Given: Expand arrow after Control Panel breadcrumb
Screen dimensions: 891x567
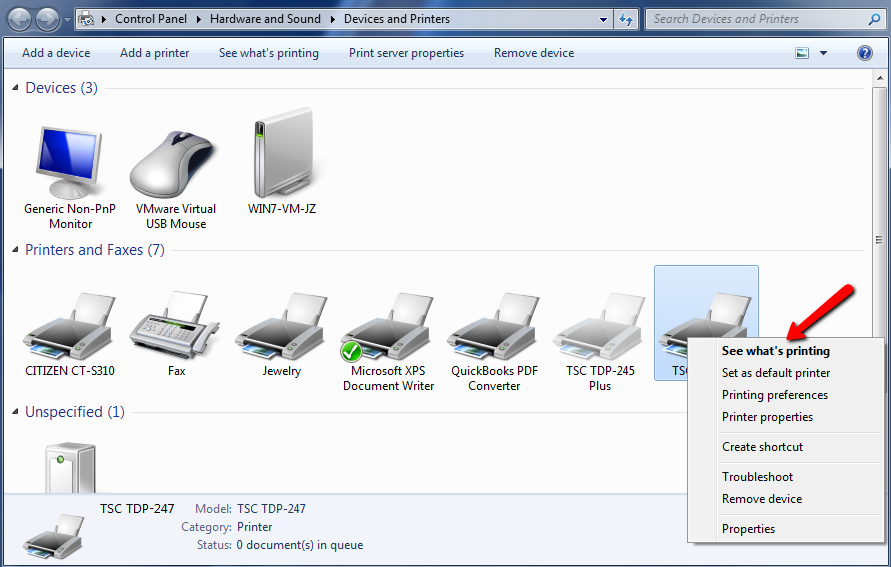Looking at the screenshot, I should coord(198,19).
